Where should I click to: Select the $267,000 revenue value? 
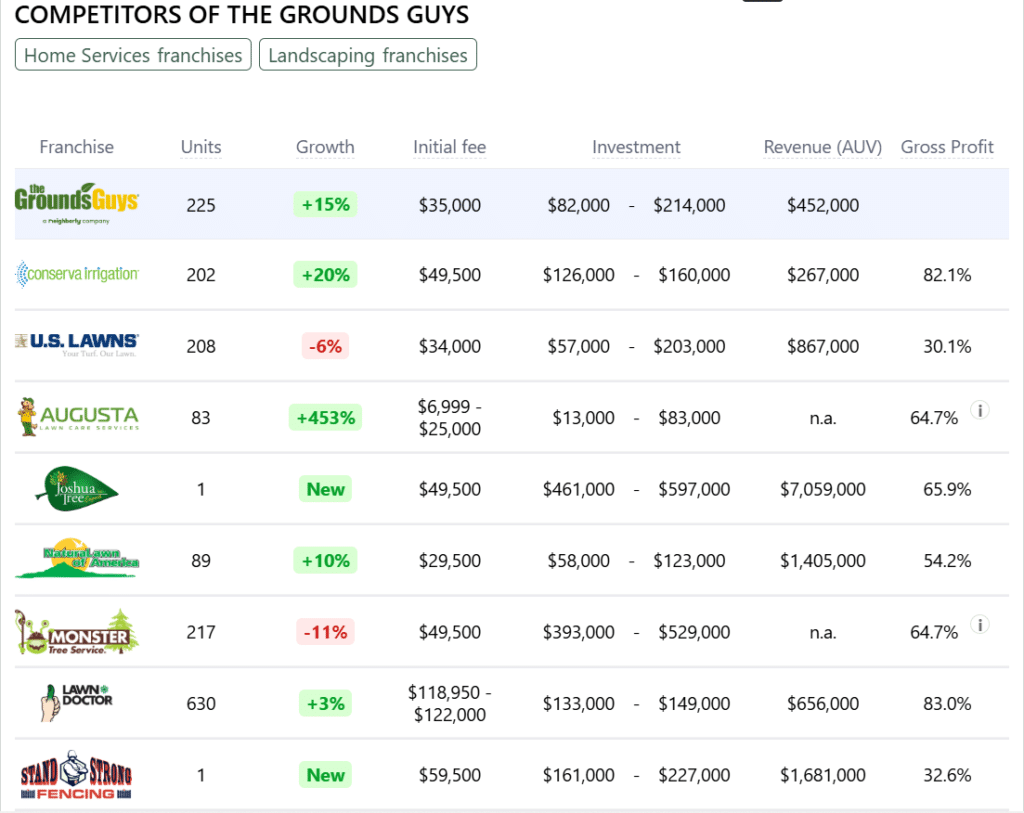tap(823, 275)
